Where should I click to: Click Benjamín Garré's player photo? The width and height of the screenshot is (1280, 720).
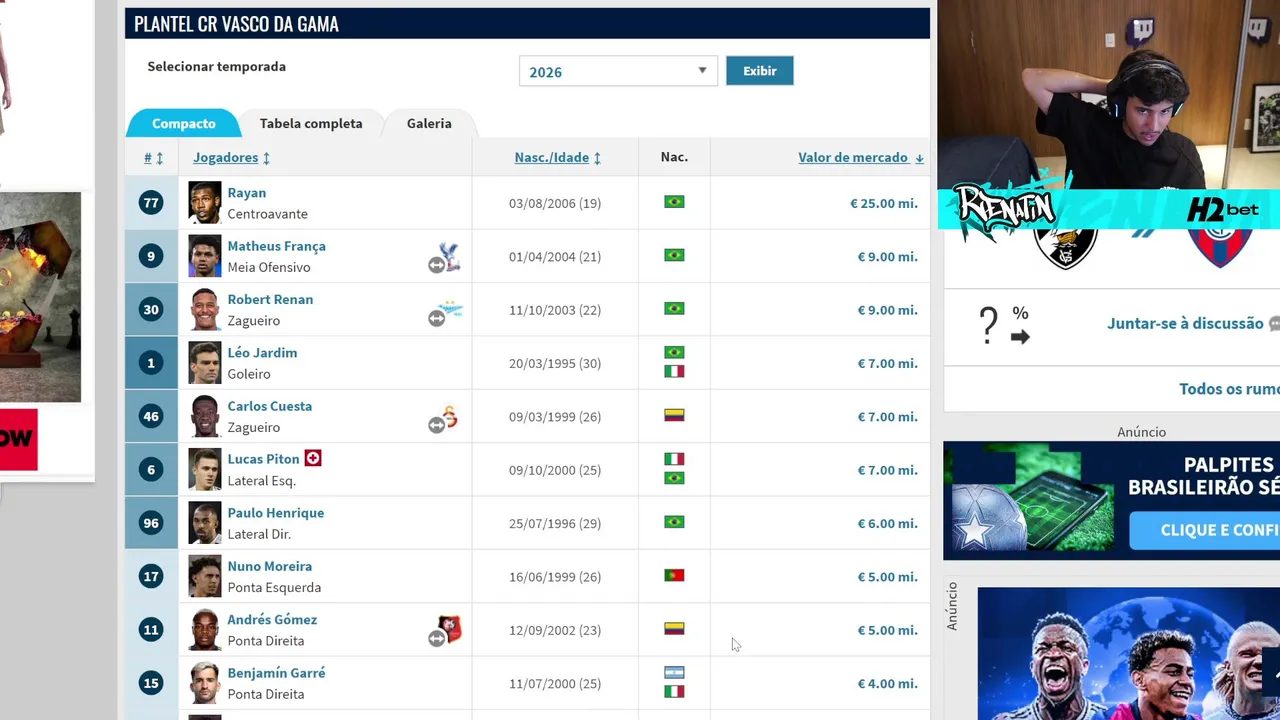(x=205, y=683)
